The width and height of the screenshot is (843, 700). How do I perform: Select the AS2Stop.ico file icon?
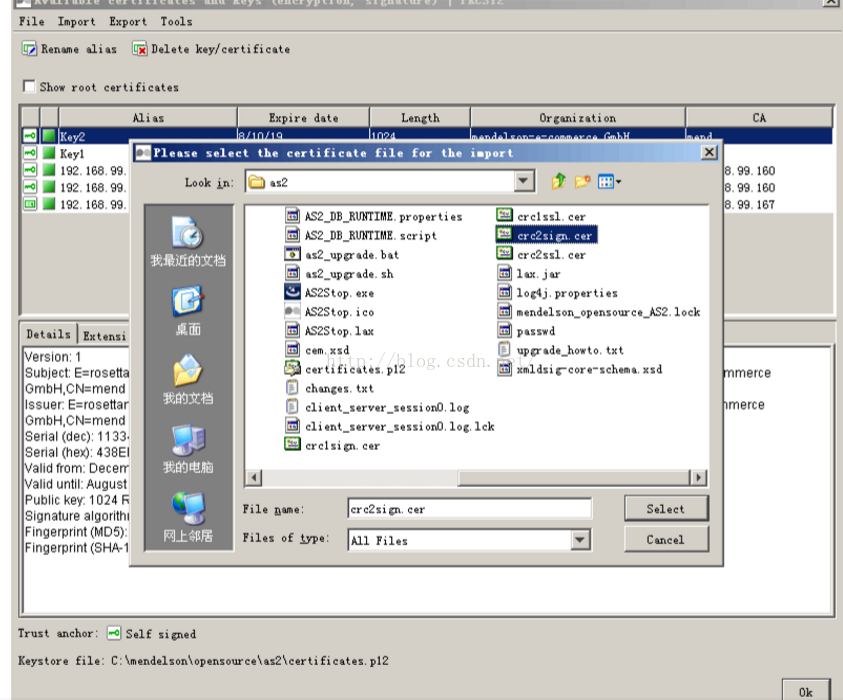pos(292,311)
